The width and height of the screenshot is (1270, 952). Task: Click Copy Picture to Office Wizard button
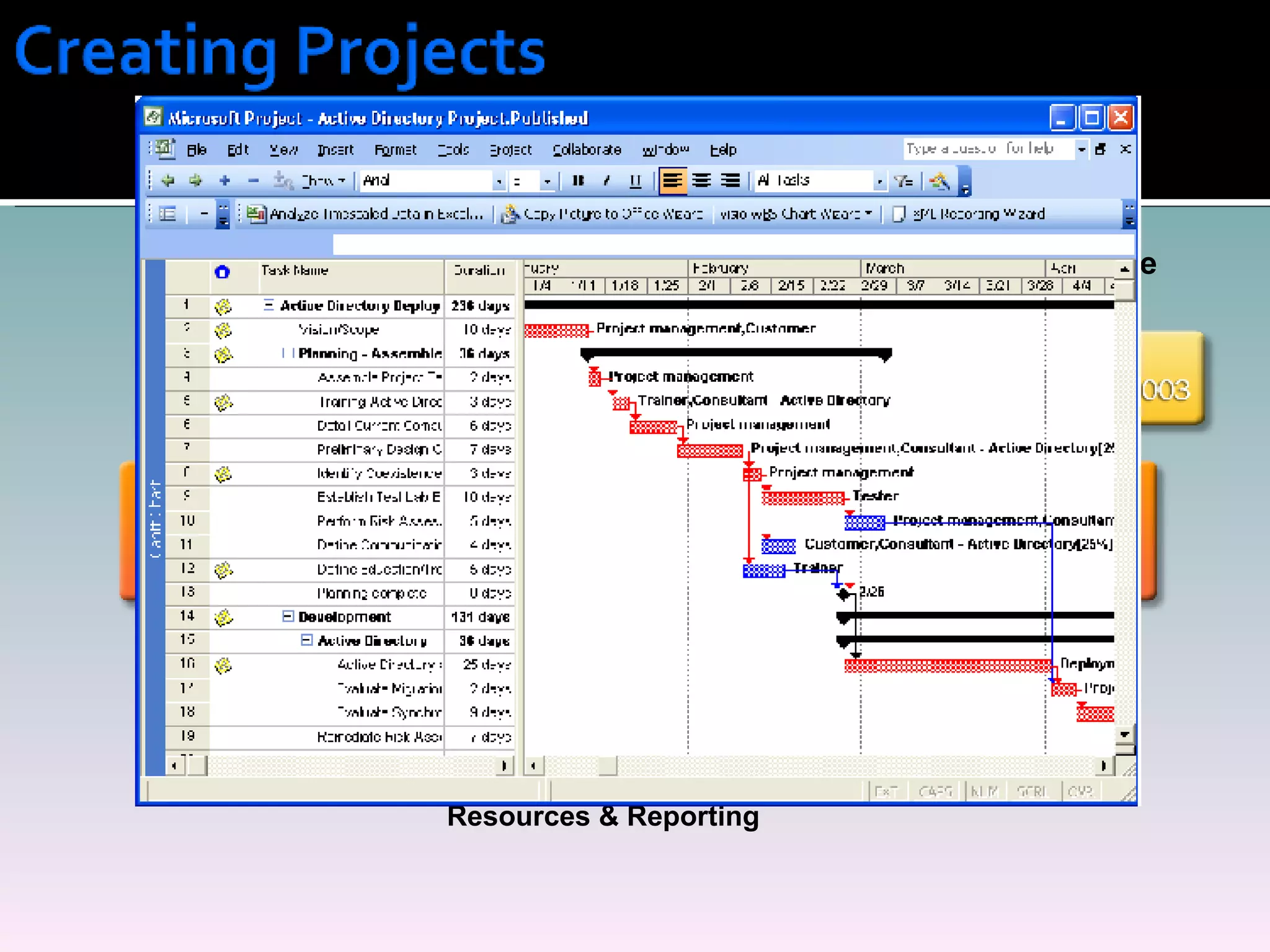coord(602,214)
